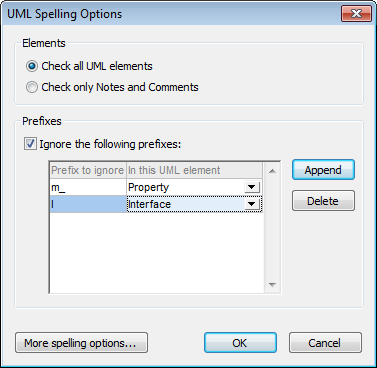
Task: Select the I prefix cell
Action: (88, 204)
